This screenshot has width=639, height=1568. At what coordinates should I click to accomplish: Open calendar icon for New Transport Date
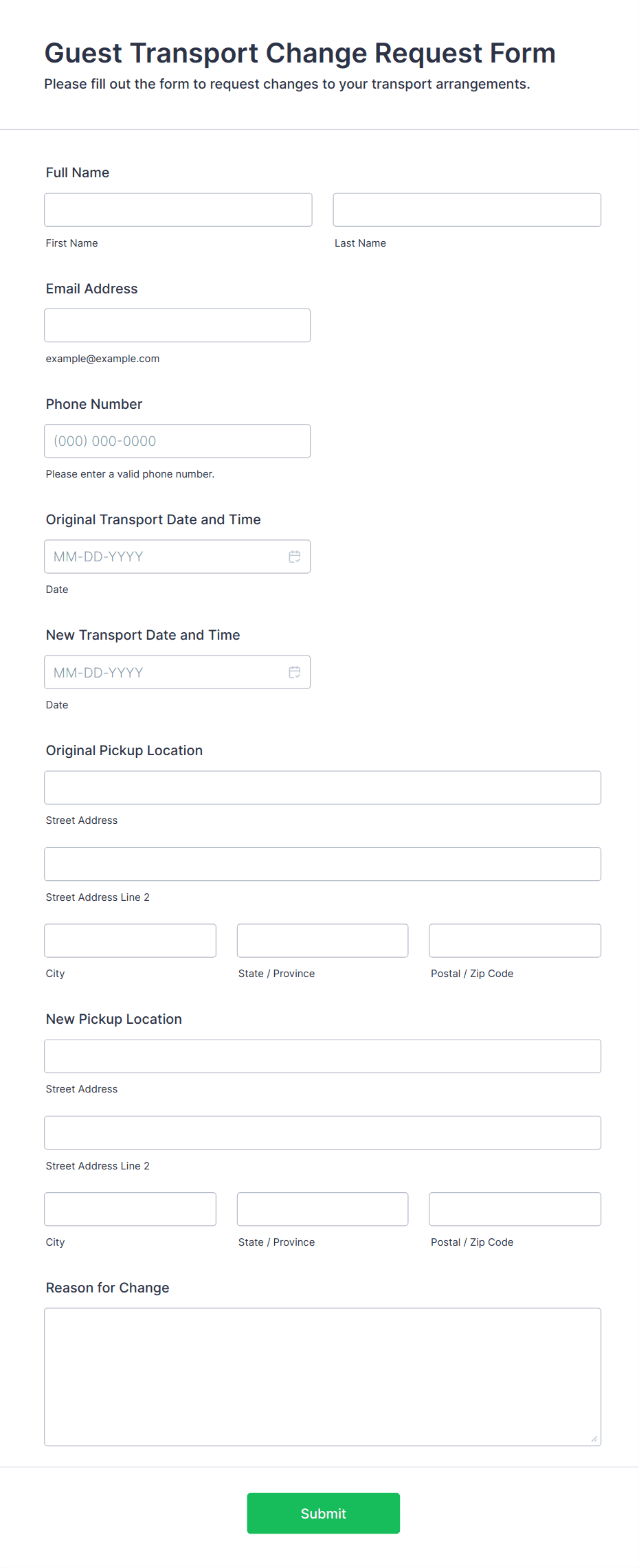tap(294, 672)
